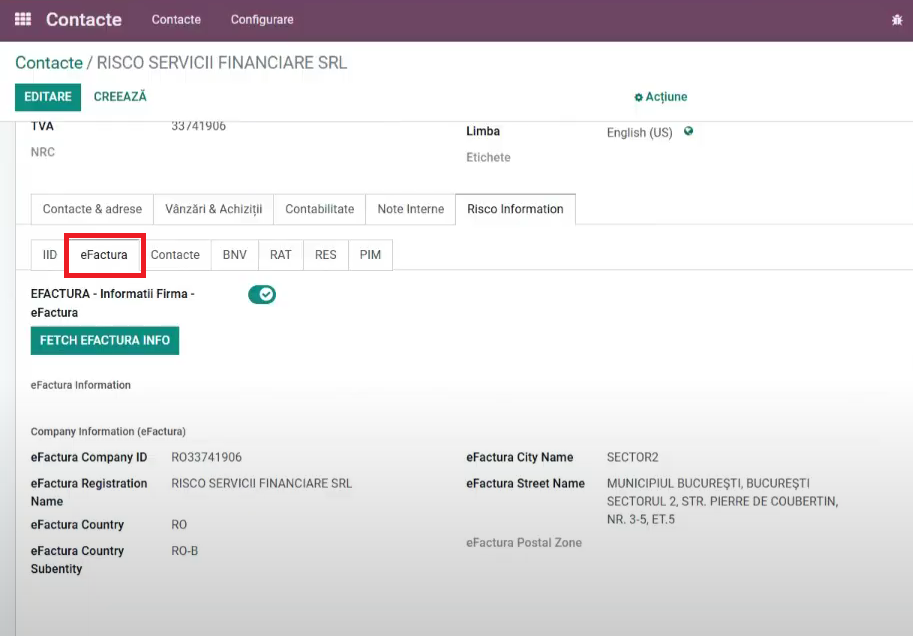Click the eFactura Information section heading
This screenshot has height=636, width=913.
pos(81,386)
